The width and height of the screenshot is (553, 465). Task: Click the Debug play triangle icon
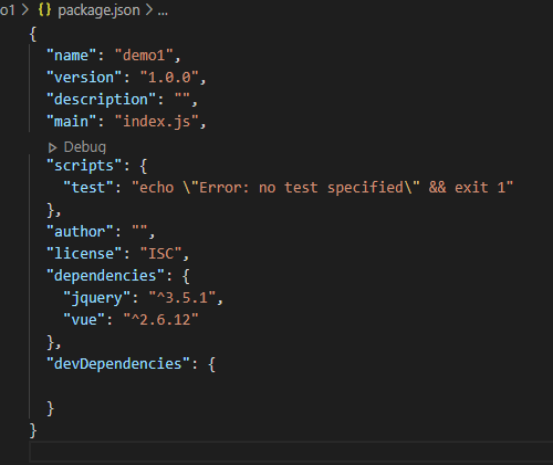pos(53,148)
